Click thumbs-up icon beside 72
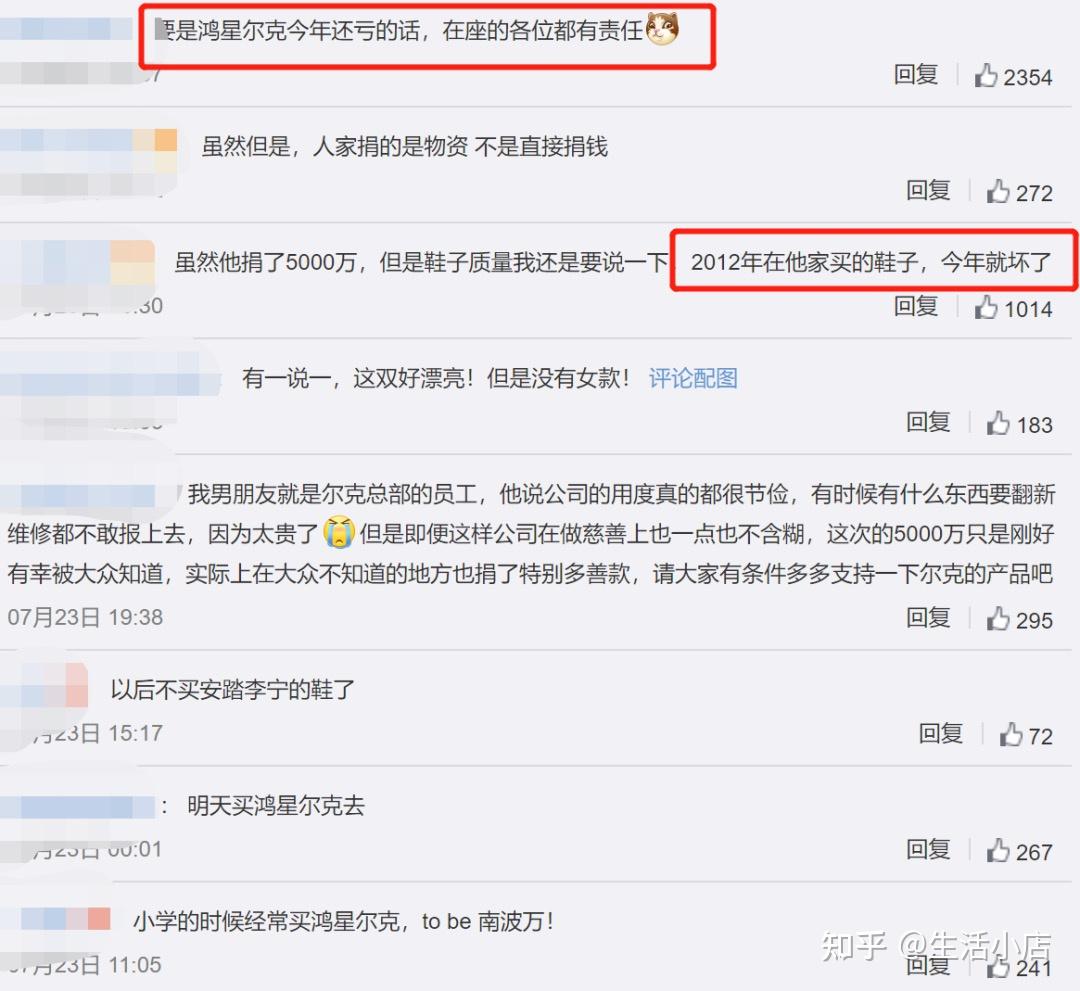1080x991 pixels. tap(1010, 734)
